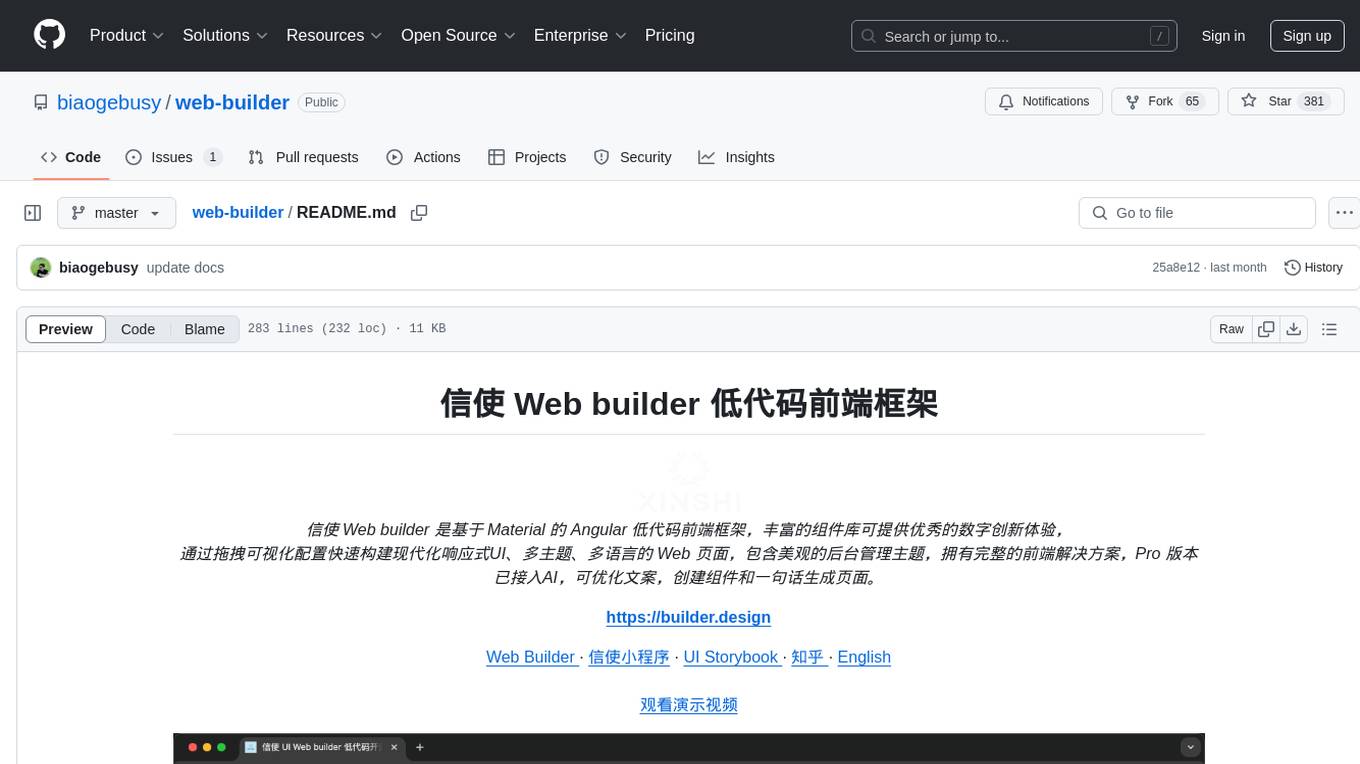Image resolution: width=1360 pixels, height=764 pixels.
Task: Download the raw file icon
Action: pos(1293,329)
